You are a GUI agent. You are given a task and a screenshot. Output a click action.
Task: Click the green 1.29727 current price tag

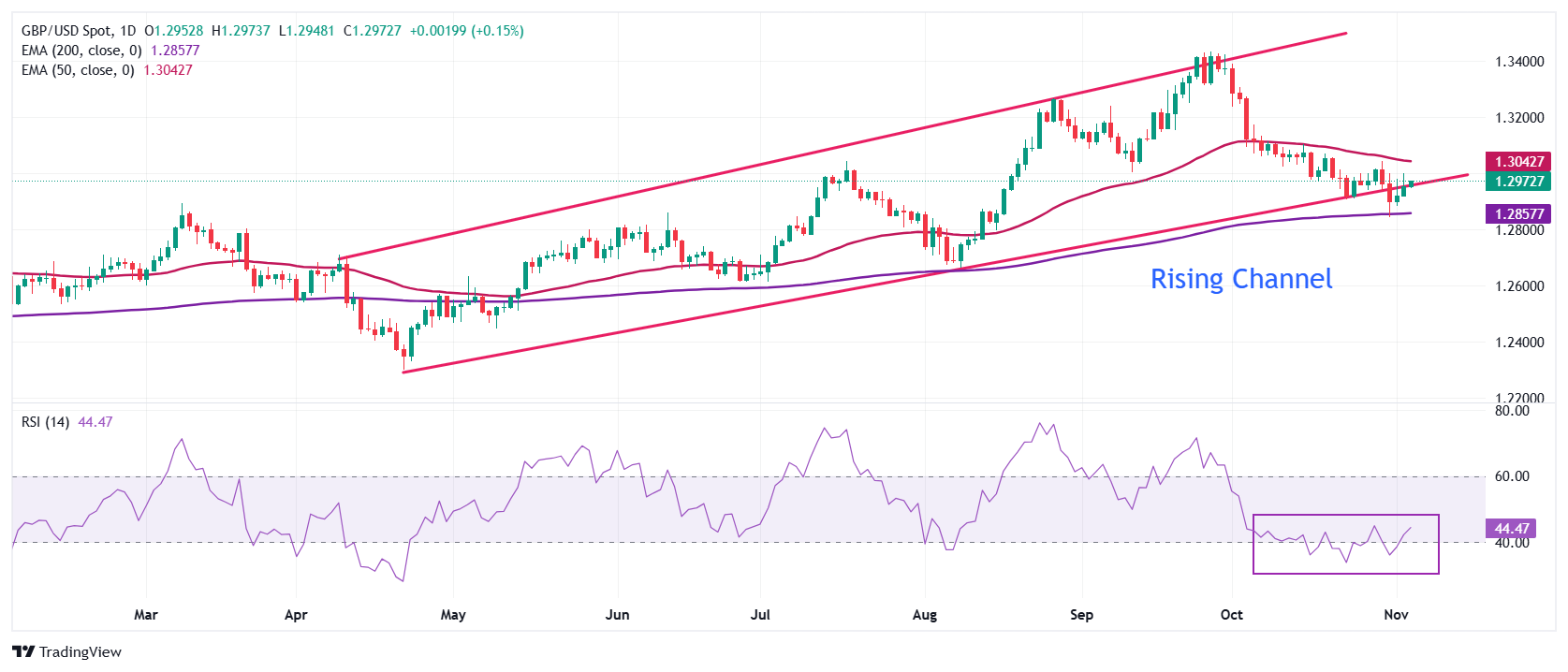pos(1518,182)
